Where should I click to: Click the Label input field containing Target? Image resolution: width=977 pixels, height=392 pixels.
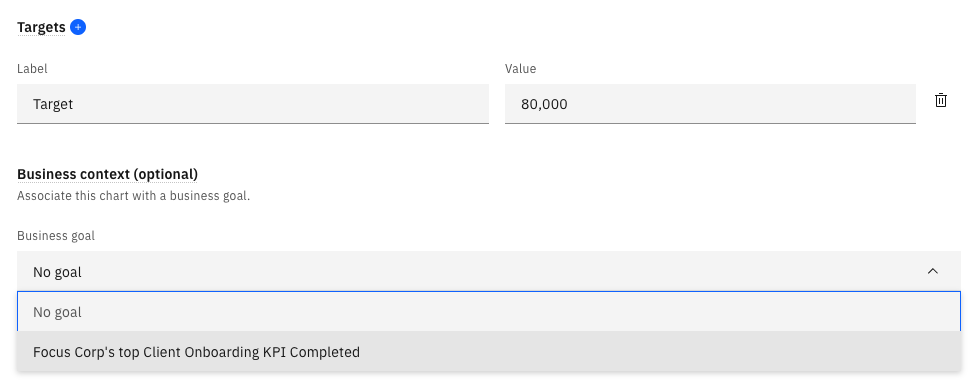point(252,104)
